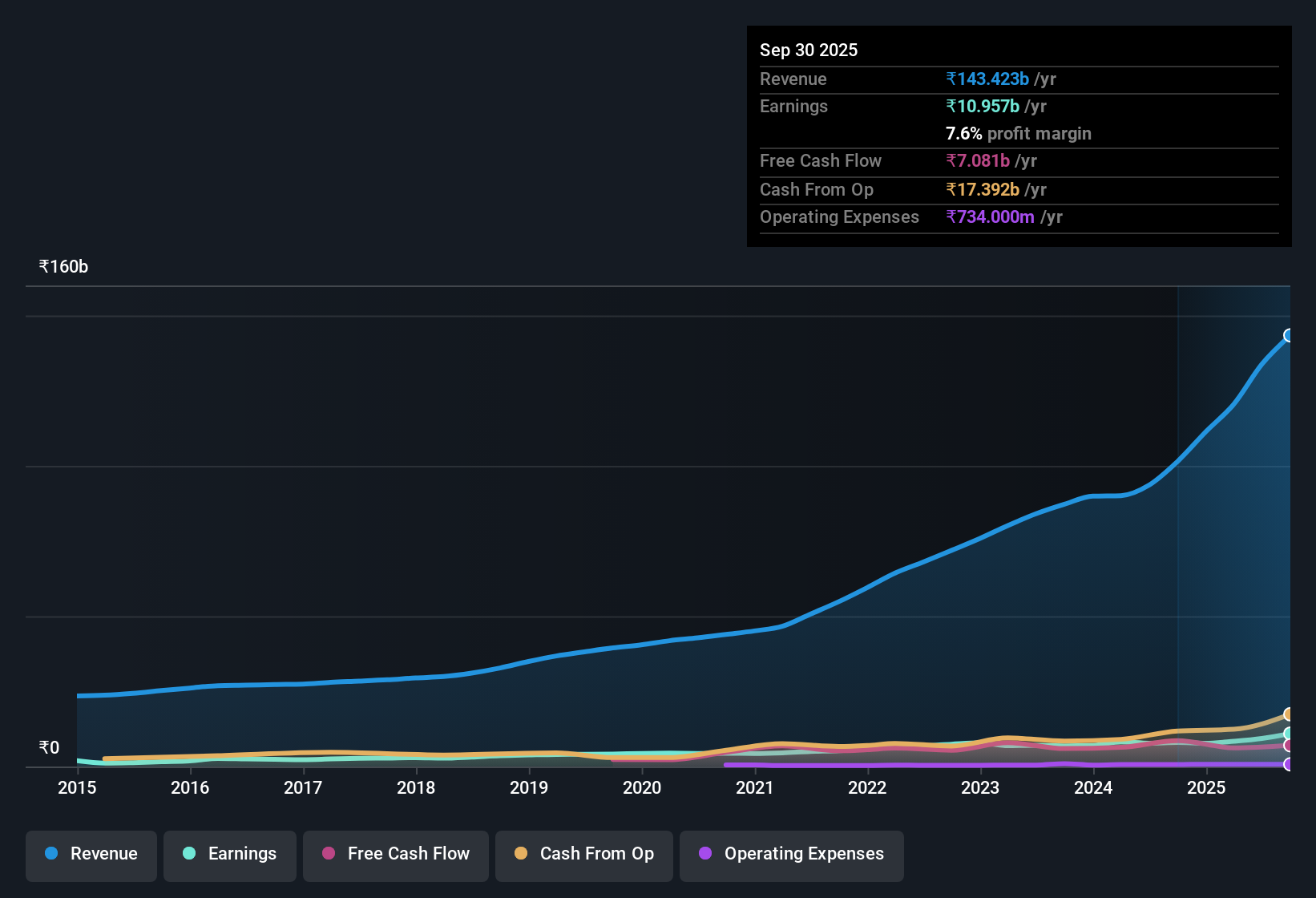Click the 2020 x-axis label
The height and width of the screenshot is (898, 1316).
coord(642,788)
